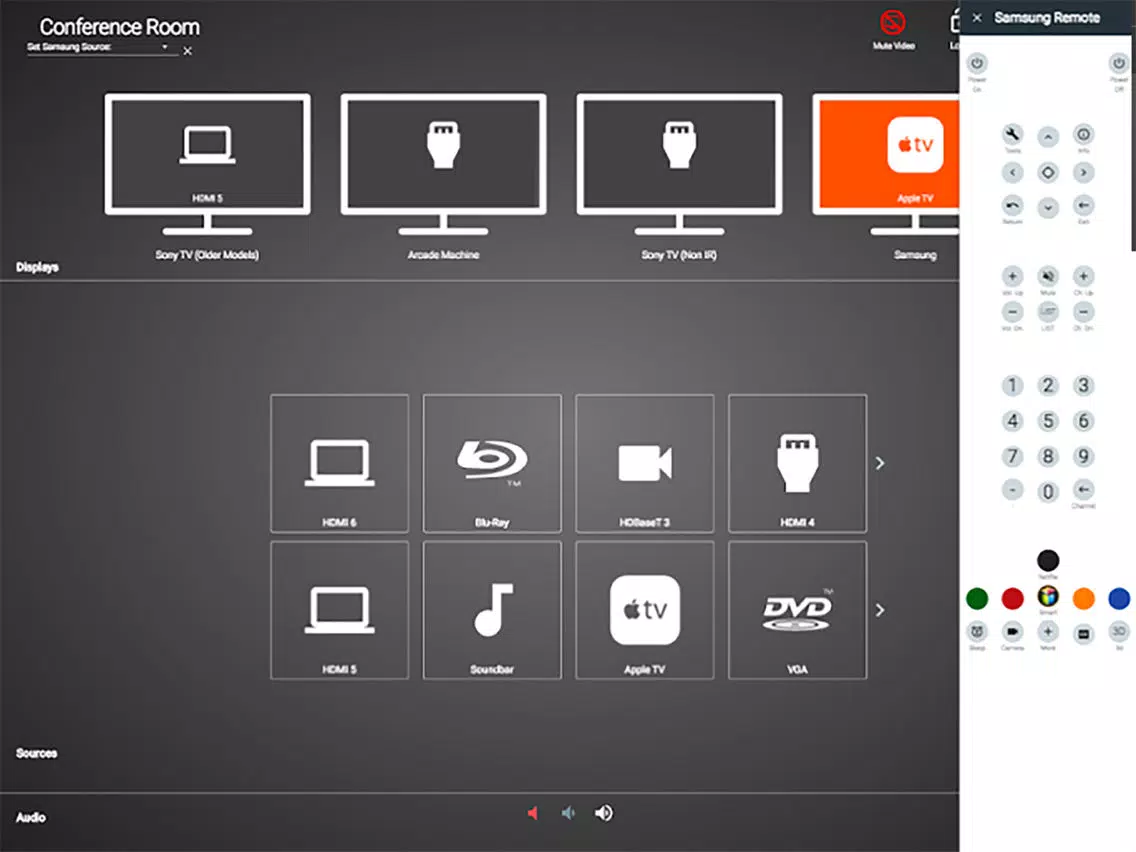The image size is (1136, 852).
Task: Click Vol Up plus button
Action: click(x=1012, y=276)
